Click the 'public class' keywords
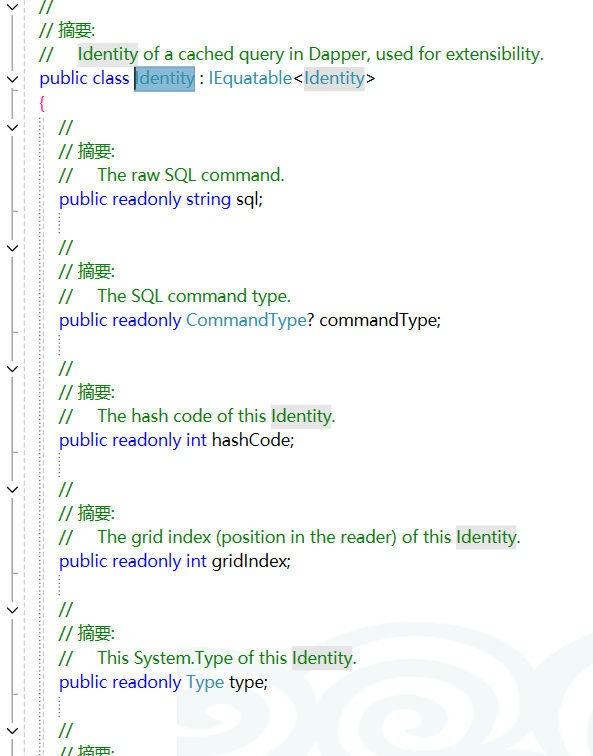This screenshot has width=593, height=756. [x=84, y=79]
